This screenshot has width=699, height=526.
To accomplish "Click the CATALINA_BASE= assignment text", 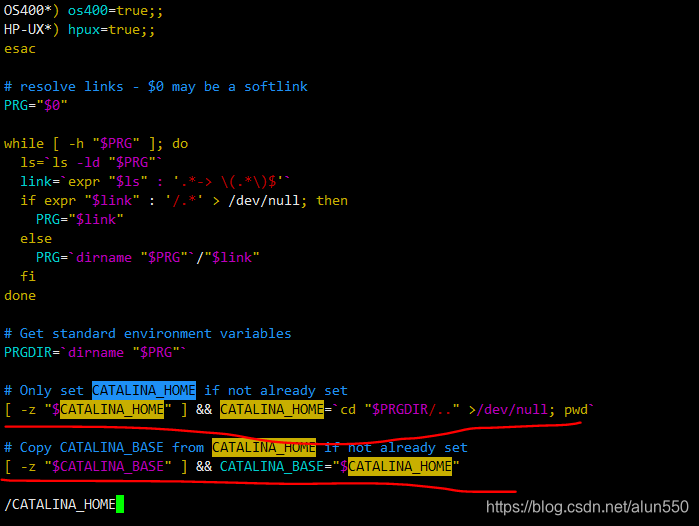I will (276, 466).
